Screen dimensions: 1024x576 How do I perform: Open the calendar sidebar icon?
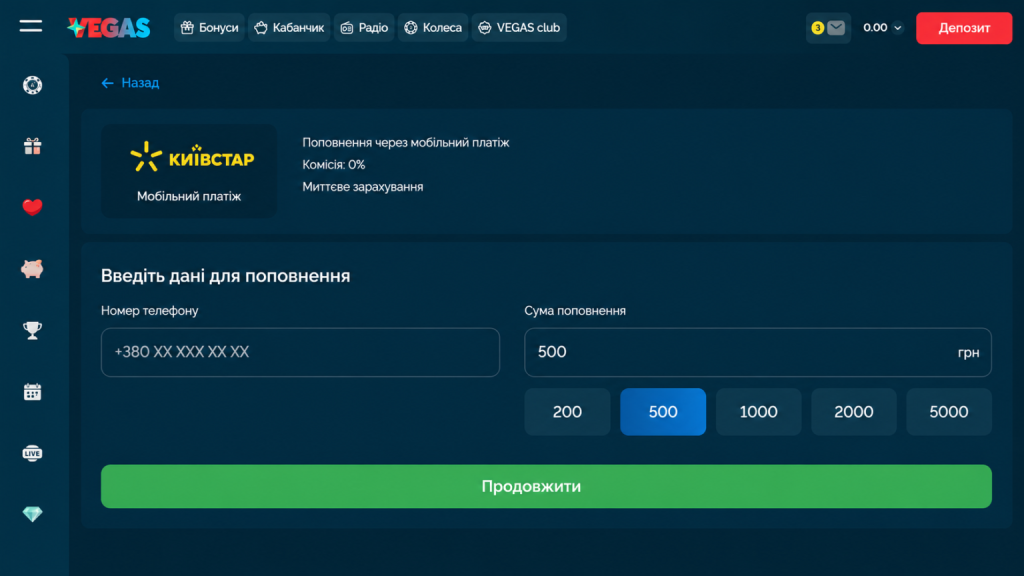[33, 392]
